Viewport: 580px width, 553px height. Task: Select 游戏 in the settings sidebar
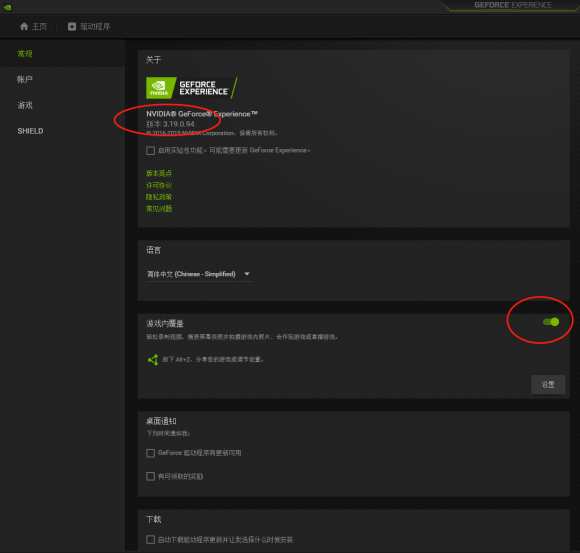25,105
